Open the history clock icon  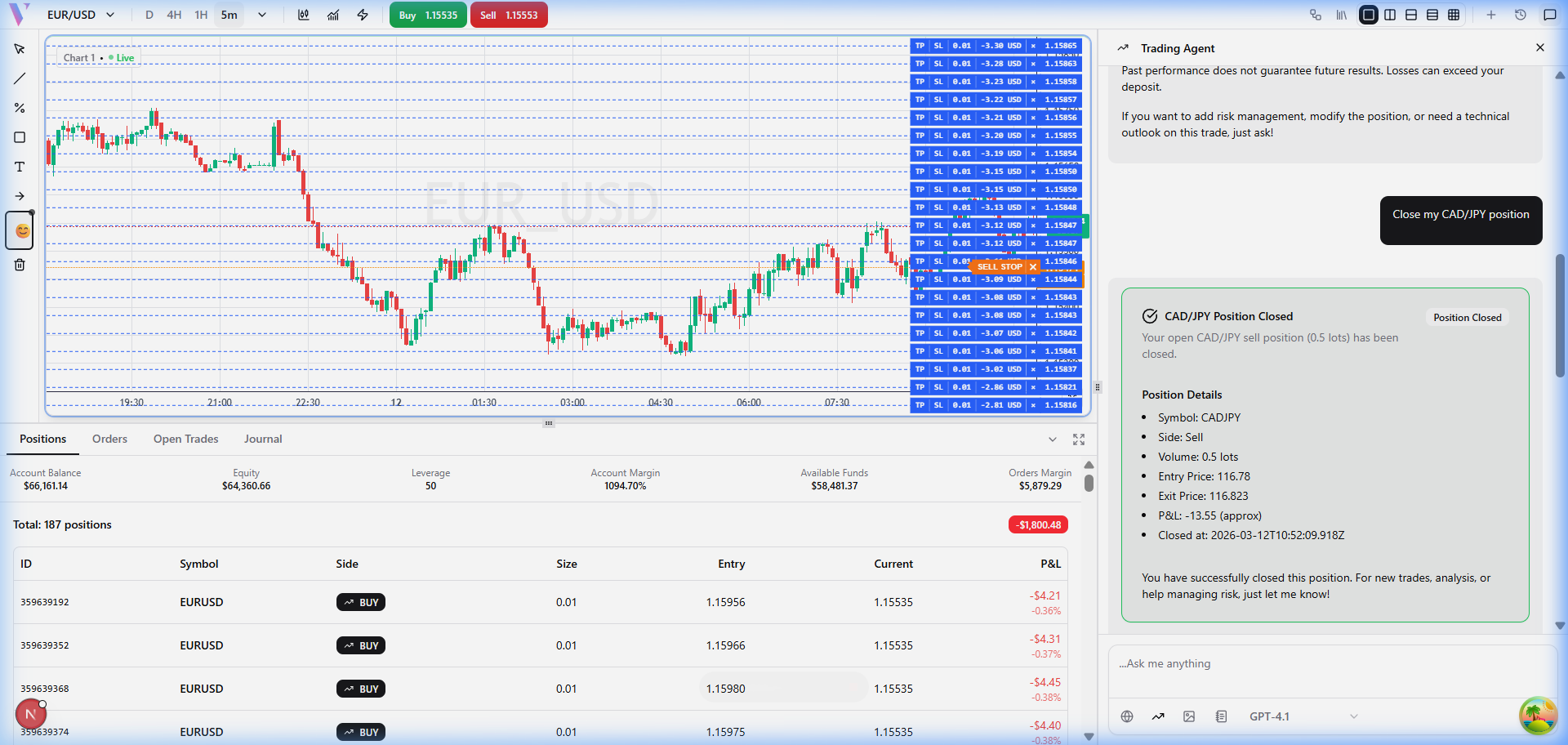1520,15
